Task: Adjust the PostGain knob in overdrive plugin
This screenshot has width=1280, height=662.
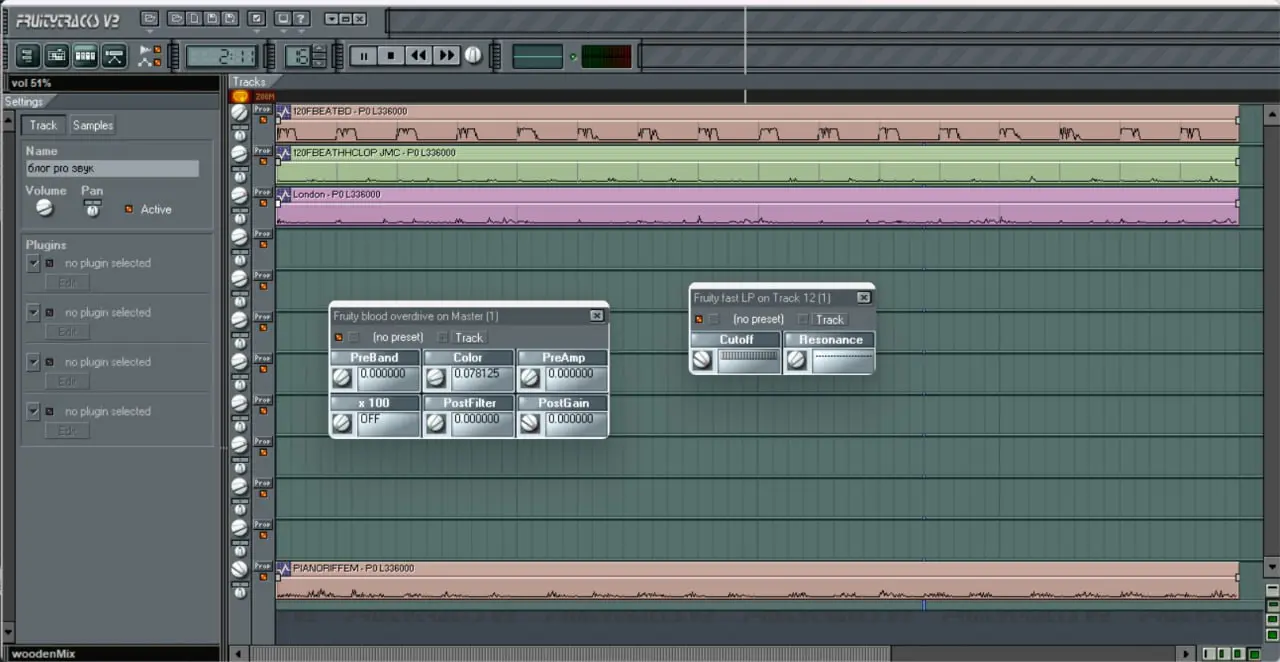Action: tap(529, 424)
